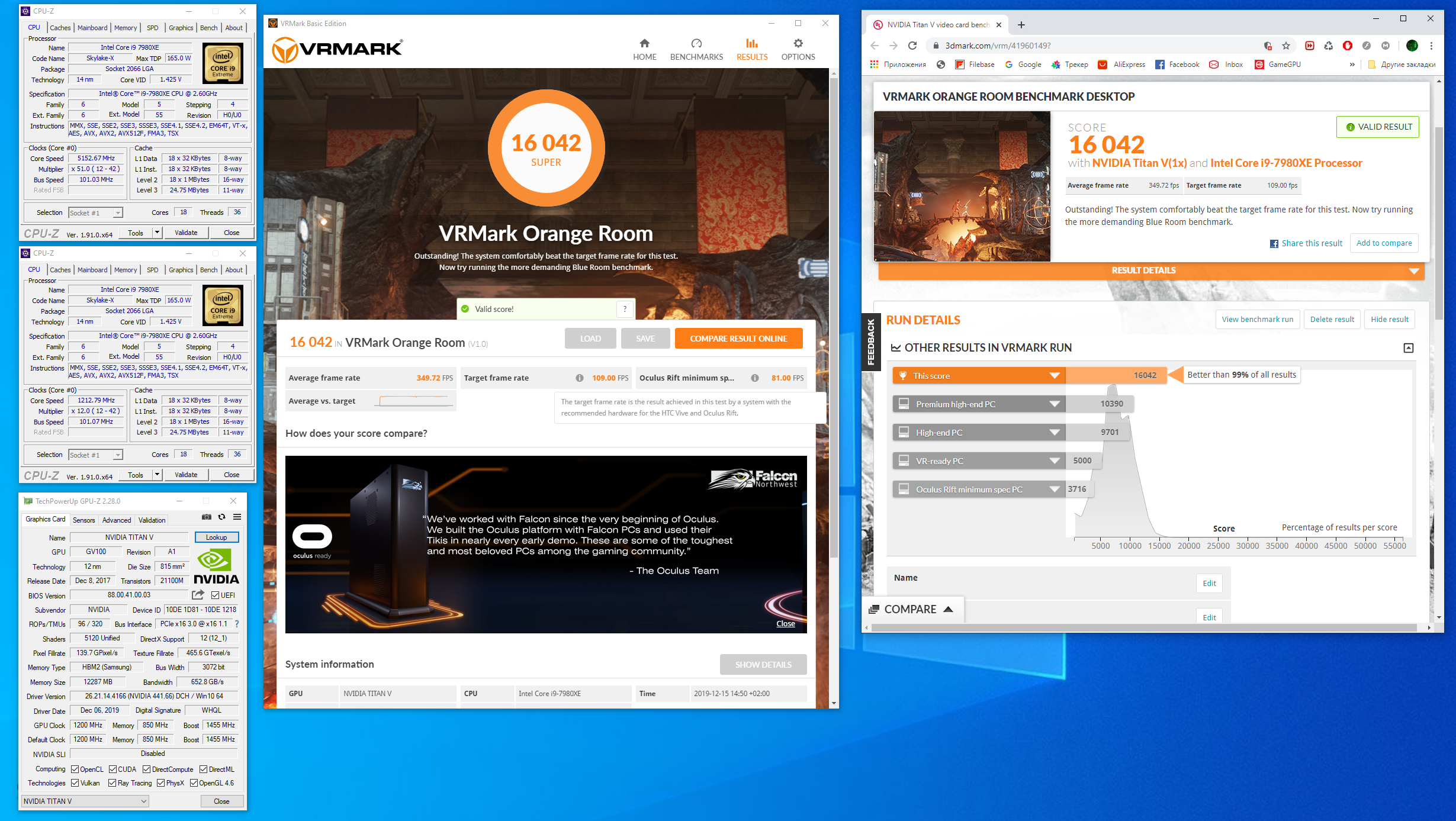Image resolution: width=1456 pixels, height=821 pixels.
Task: Open AliExpress bookmark
Action: tap(1121, 65)
